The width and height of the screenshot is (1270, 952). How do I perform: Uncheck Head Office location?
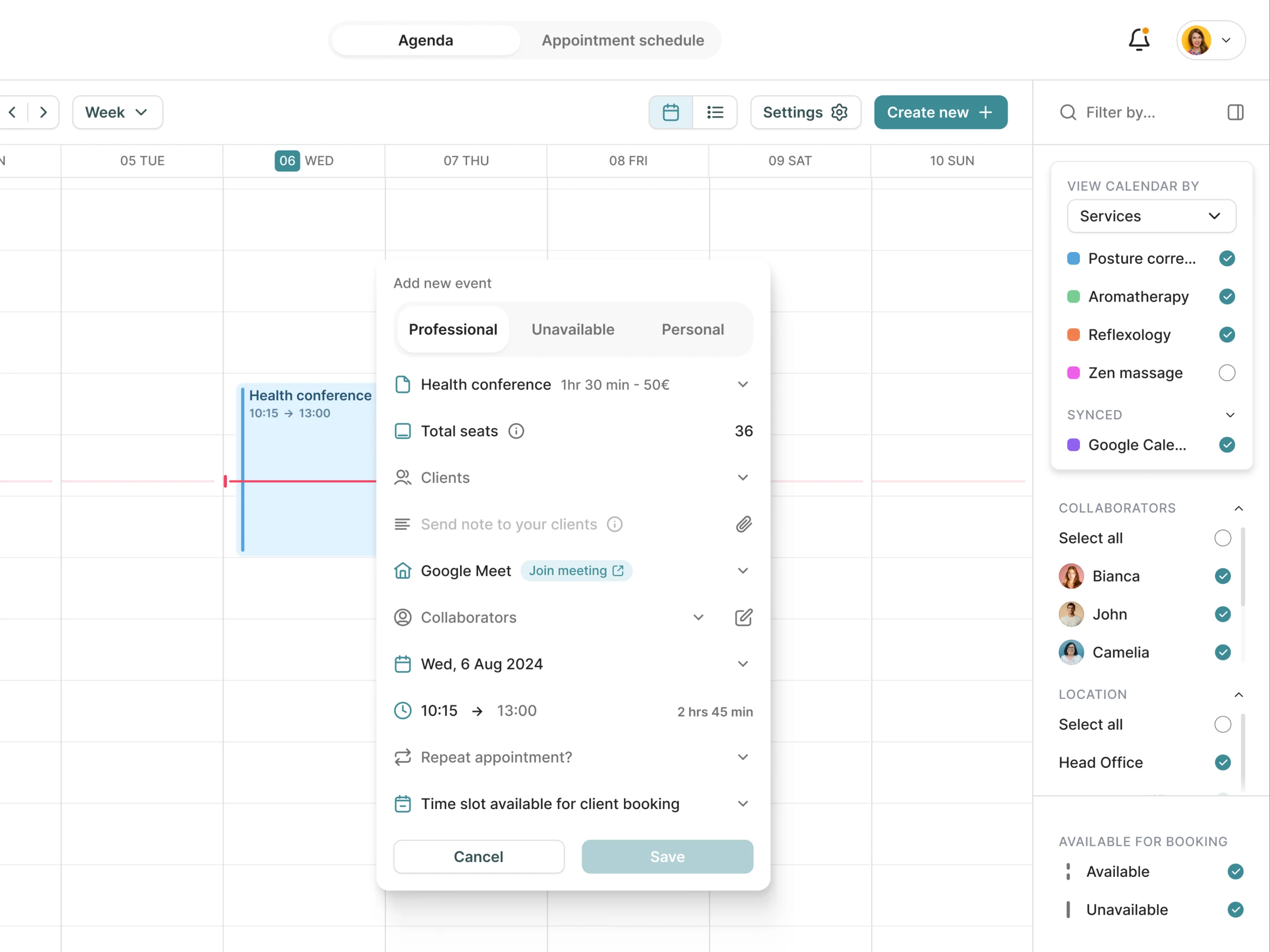(x=1223, y=762)
